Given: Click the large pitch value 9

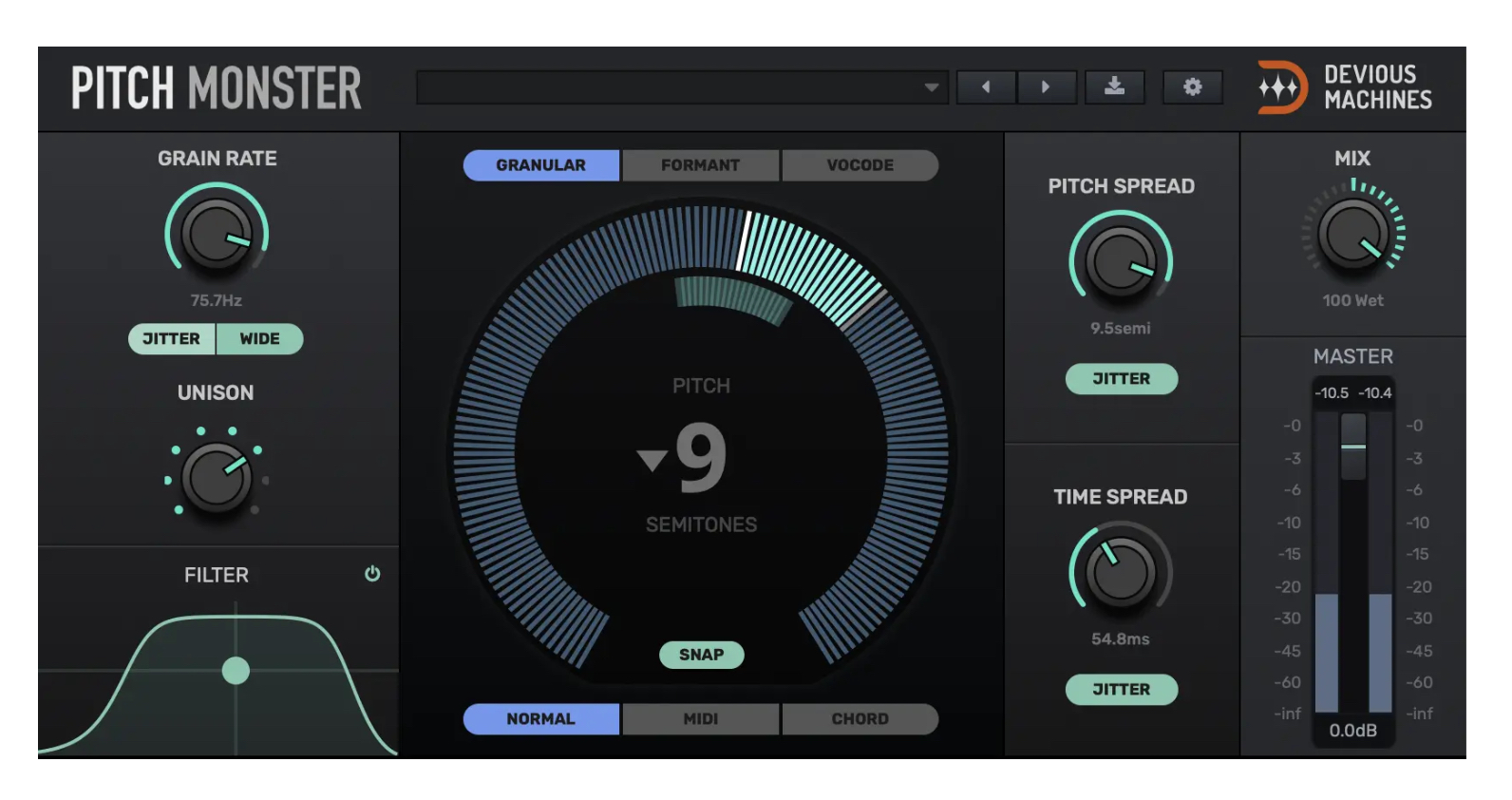Looking at the screenshot, I should [702, 459].
